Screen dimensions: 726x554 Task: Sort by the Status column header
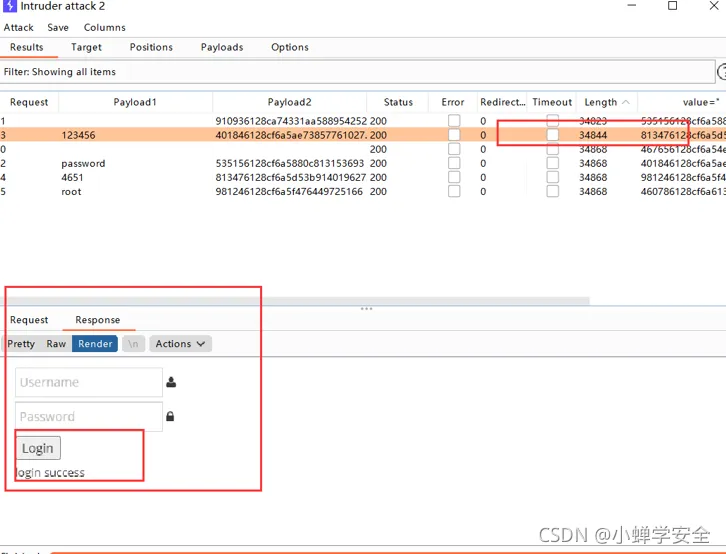coord(398,102)
